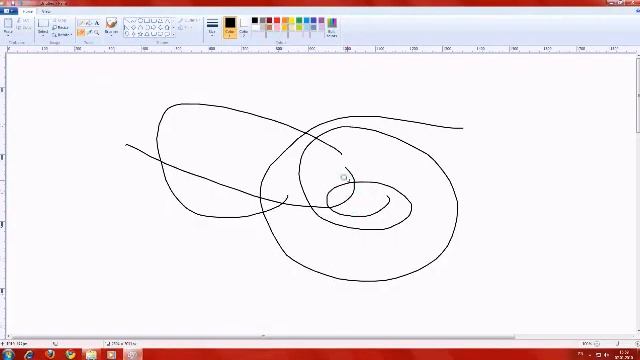Open the Rotate dropdown menu
640x360 pixels.
(x=62, y=35)
